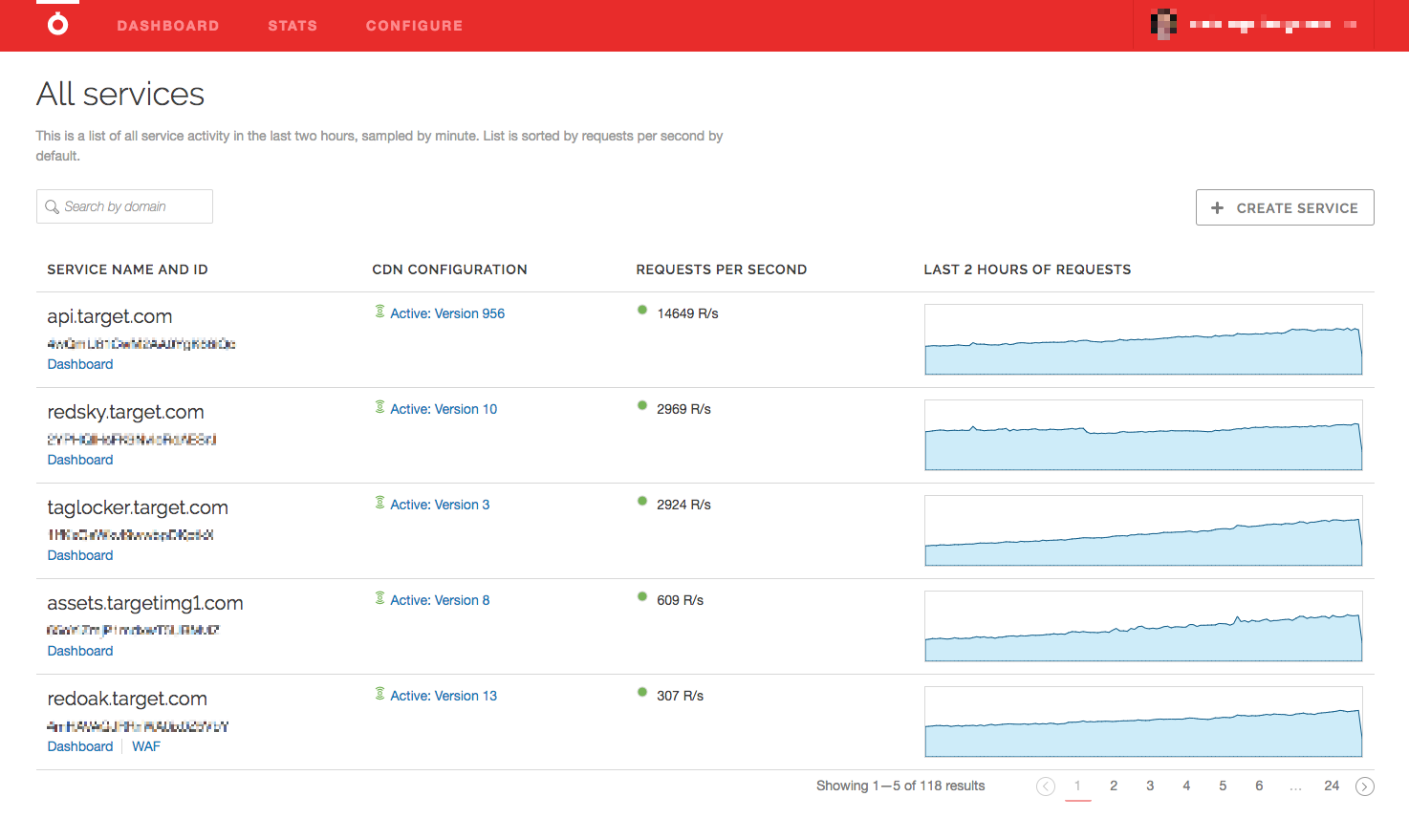
Task: Click the version icon beside Version 3
Action: click(379, 503)
